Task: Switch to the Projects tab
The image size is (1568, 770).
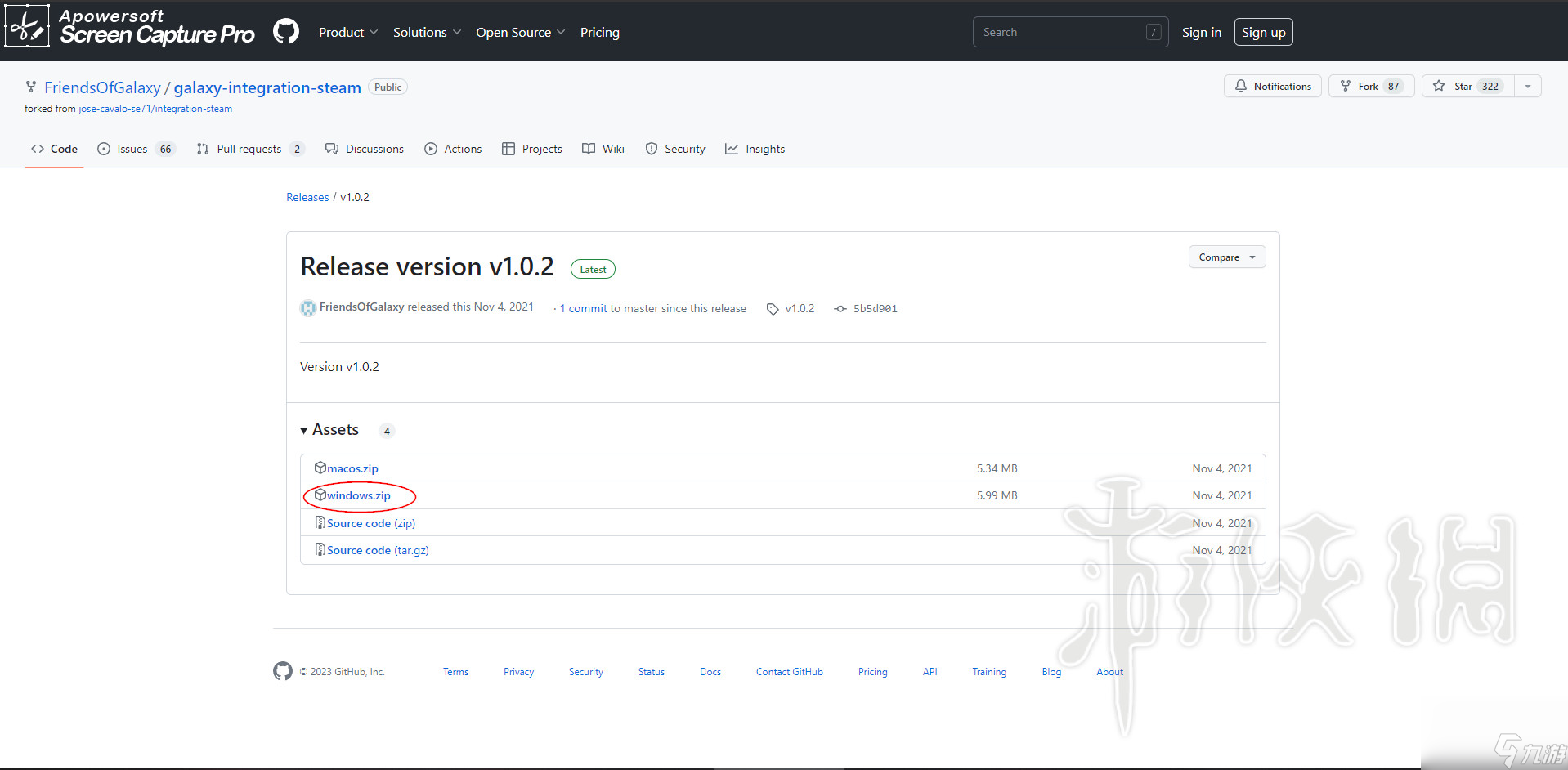Action: tap(532, 149)
